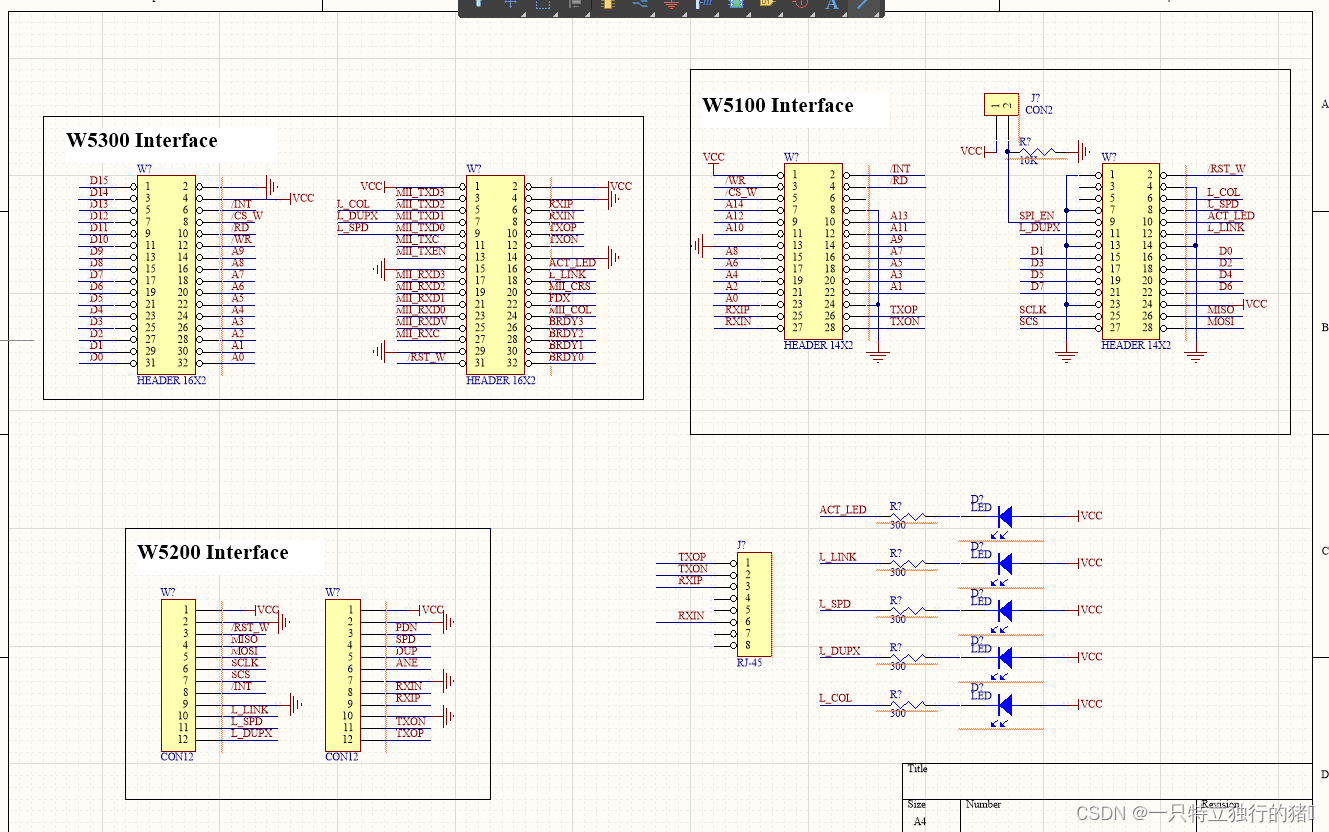1329x832 pixels.
Task: Select the Place Wire tool
Action: [x=639, y=5]
